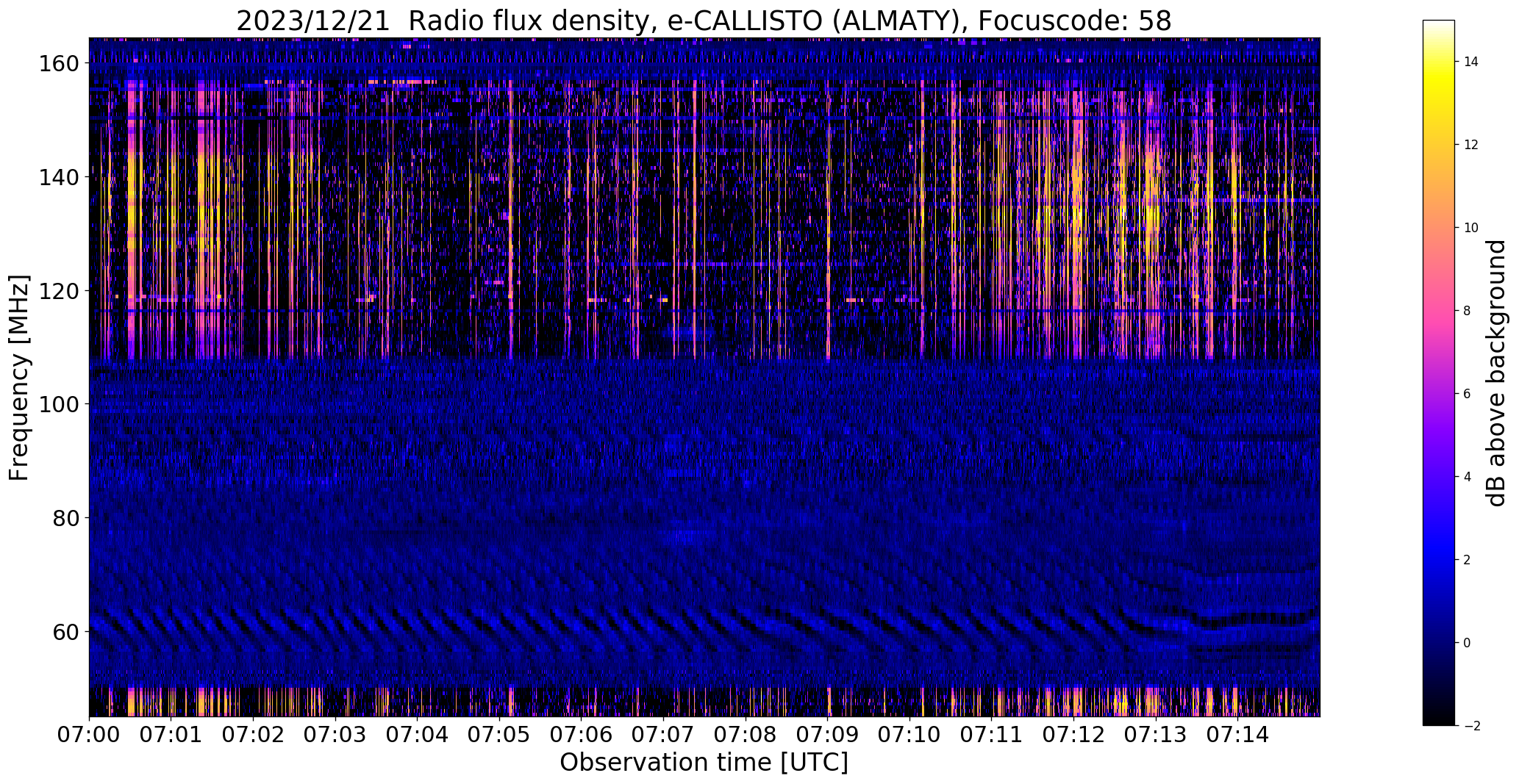Click the 07:09 time tick label
Viewport: 1519px width, 784px height.
[x=828, y=734]
